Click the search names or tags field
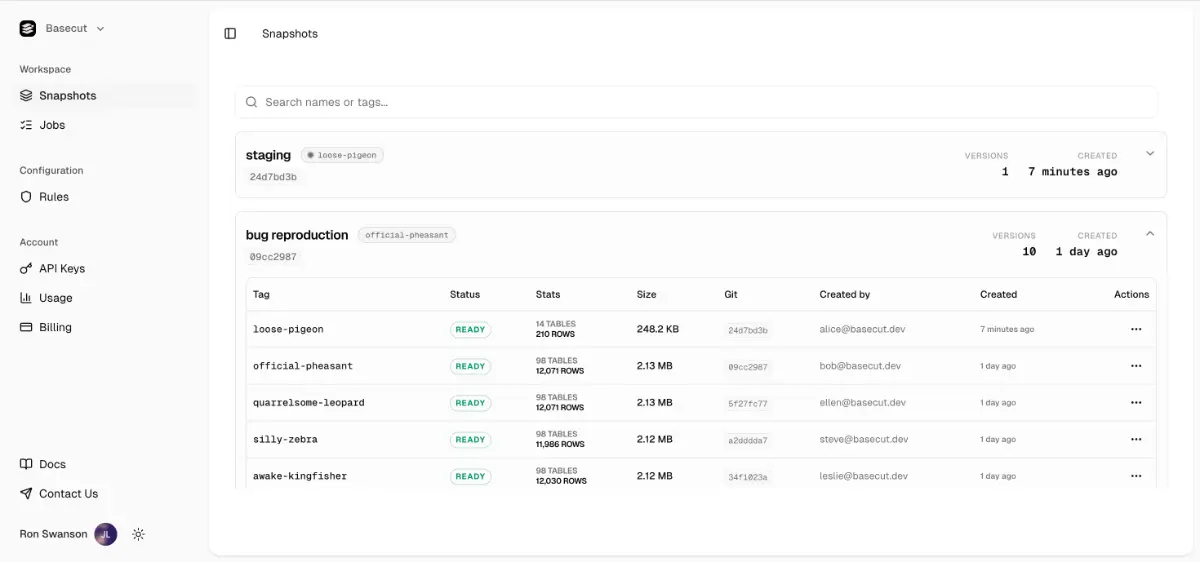Image resolution: width=1200 pixels, height=562 pixels. (x=697, y=102)
